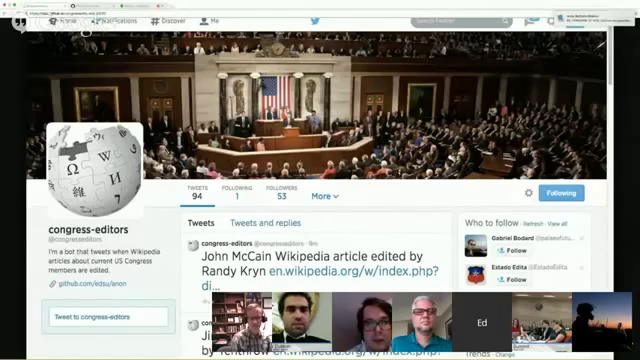Switch to the second browser tab

pyautogui.click(x=92, y=6)
